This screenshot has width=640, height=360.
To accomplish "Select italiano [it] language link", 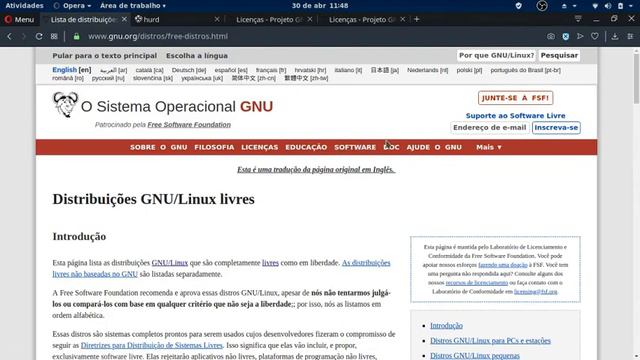I will click(348, 70).
